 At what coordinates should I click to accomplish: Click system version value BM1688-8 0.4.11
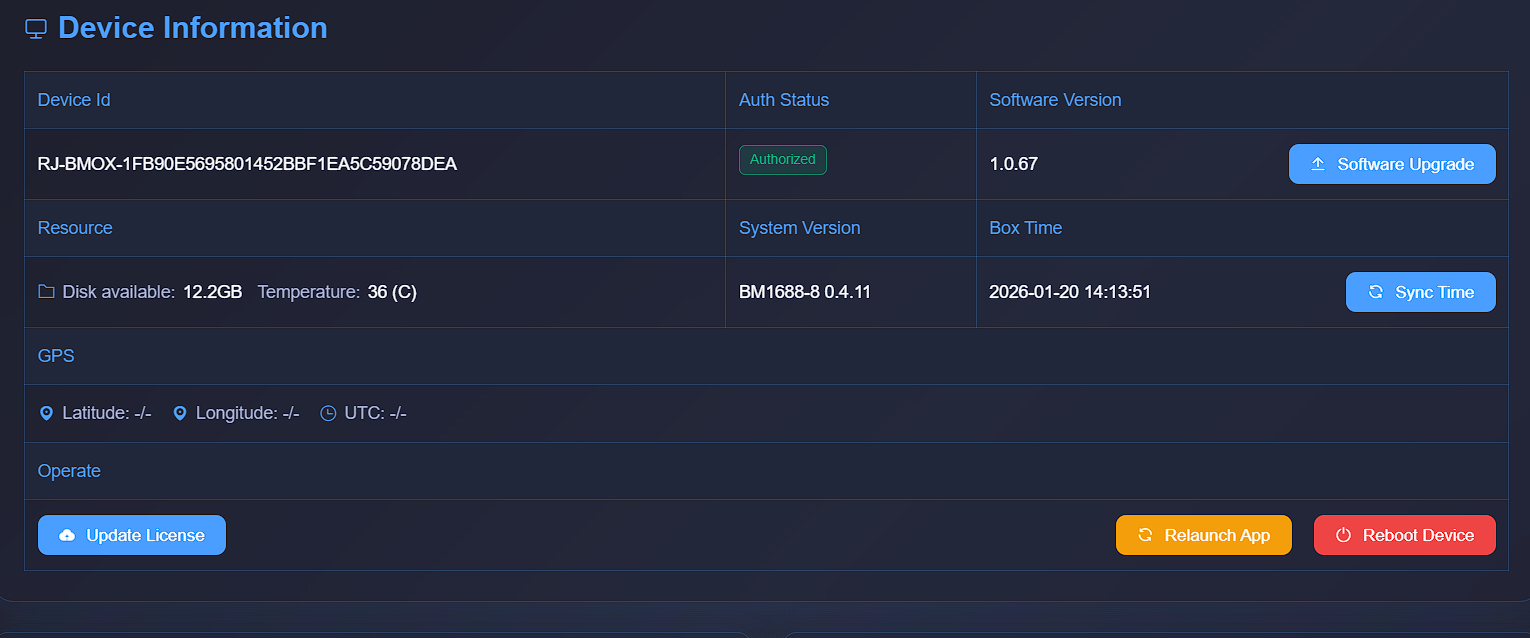pyautogui.click(x=805, y=292)
